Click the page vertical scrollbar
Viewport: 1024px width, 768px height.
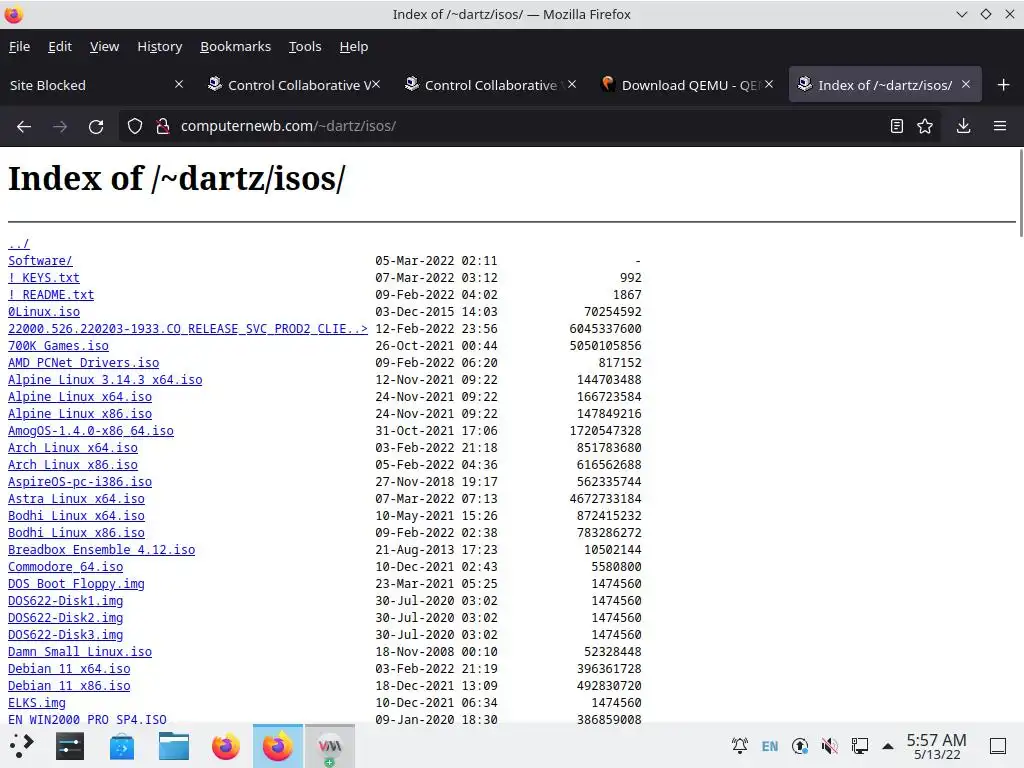coord(1020,193)
